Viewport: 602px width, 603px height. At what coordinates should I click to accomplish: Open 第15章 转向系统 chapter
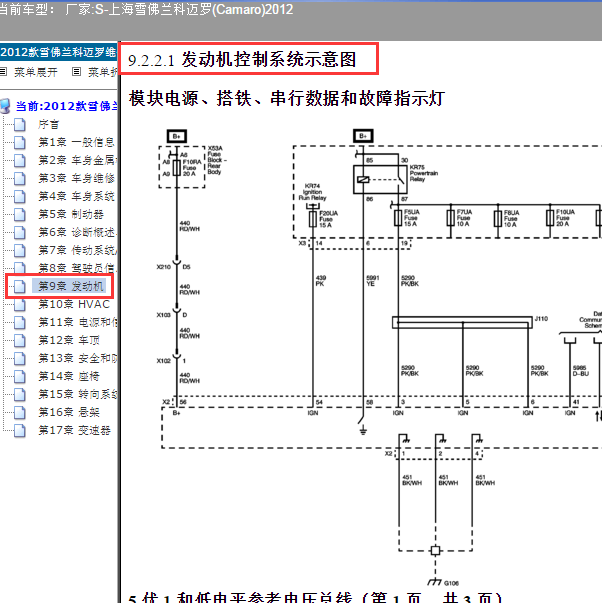[77, 395]
